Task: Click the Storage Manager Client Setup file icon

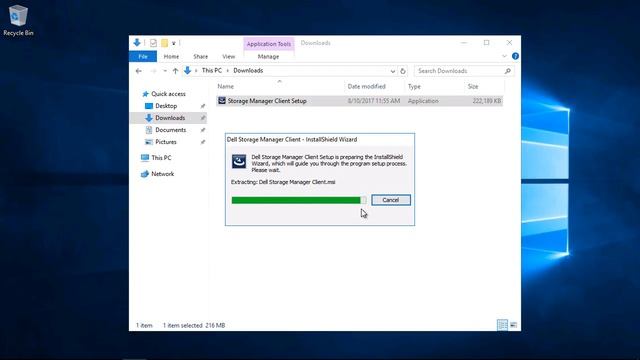Action: (x=222, y=100)
